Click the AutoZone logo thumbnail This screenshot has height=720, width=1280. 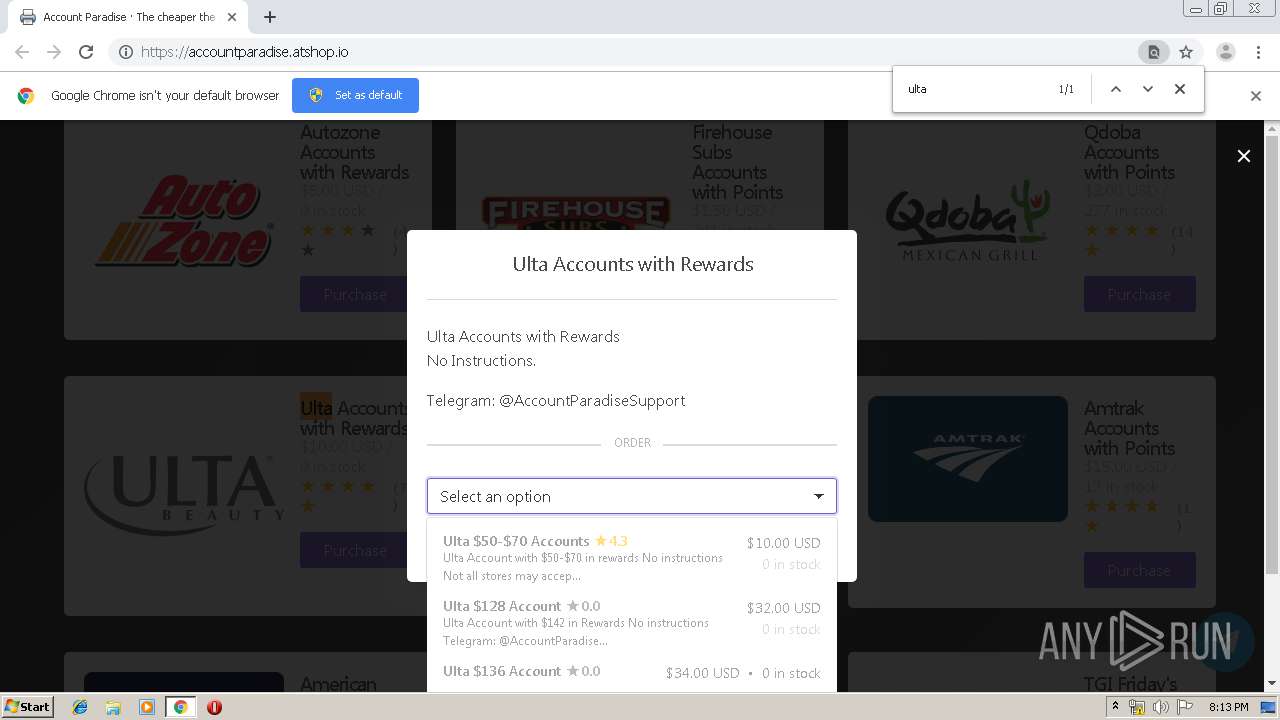184,222
